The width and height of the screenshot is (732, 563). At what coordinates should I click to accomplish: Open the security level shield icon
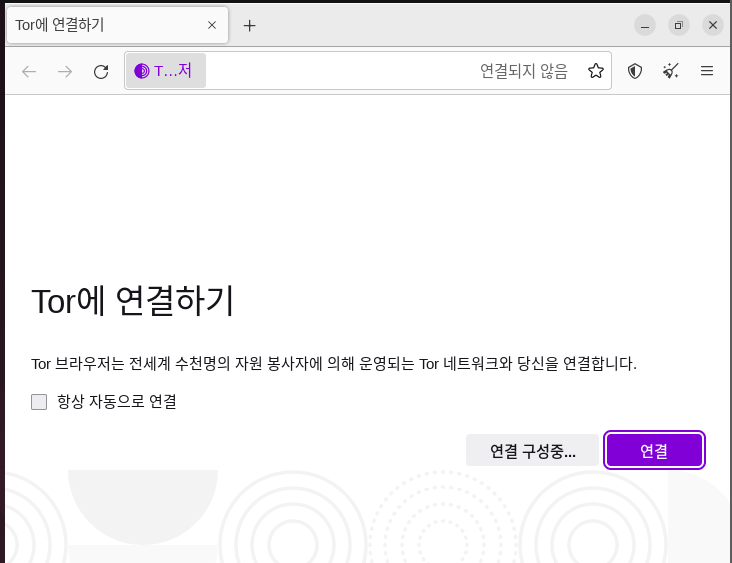635,71
